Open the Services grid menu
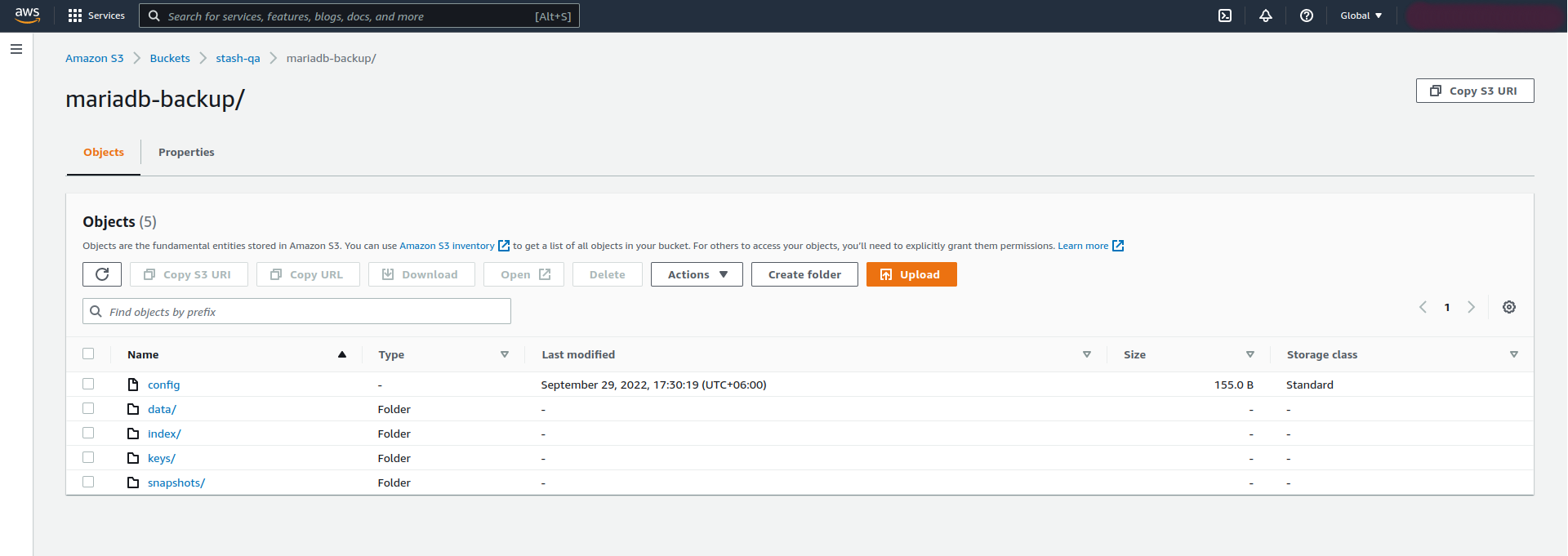This screenshot has height=556, width=1568. (x=96, y=16)
